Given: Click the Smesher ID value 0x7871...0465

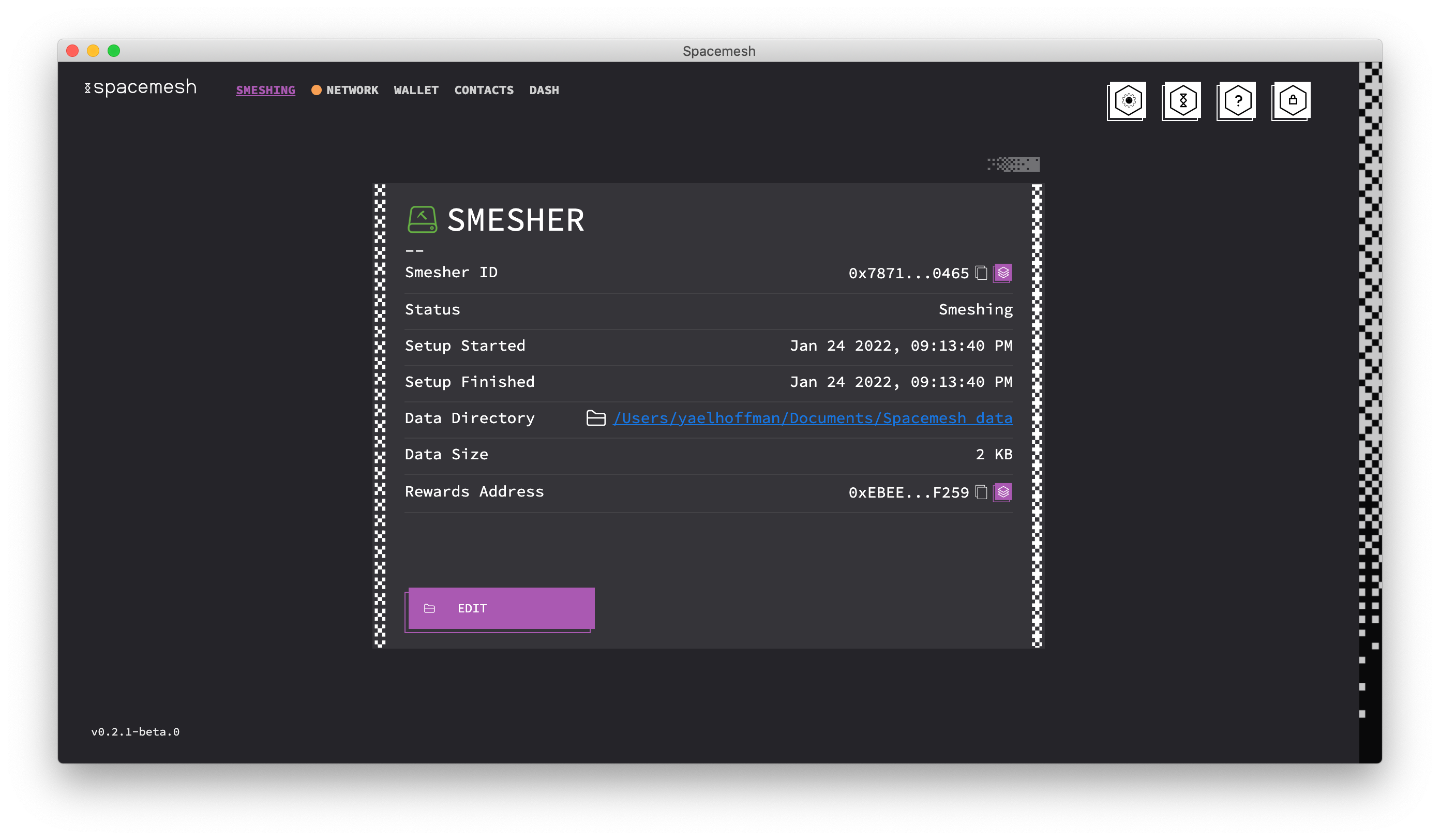Looking at the screenshot, I should pyautogui.click(x=909, y=274).
